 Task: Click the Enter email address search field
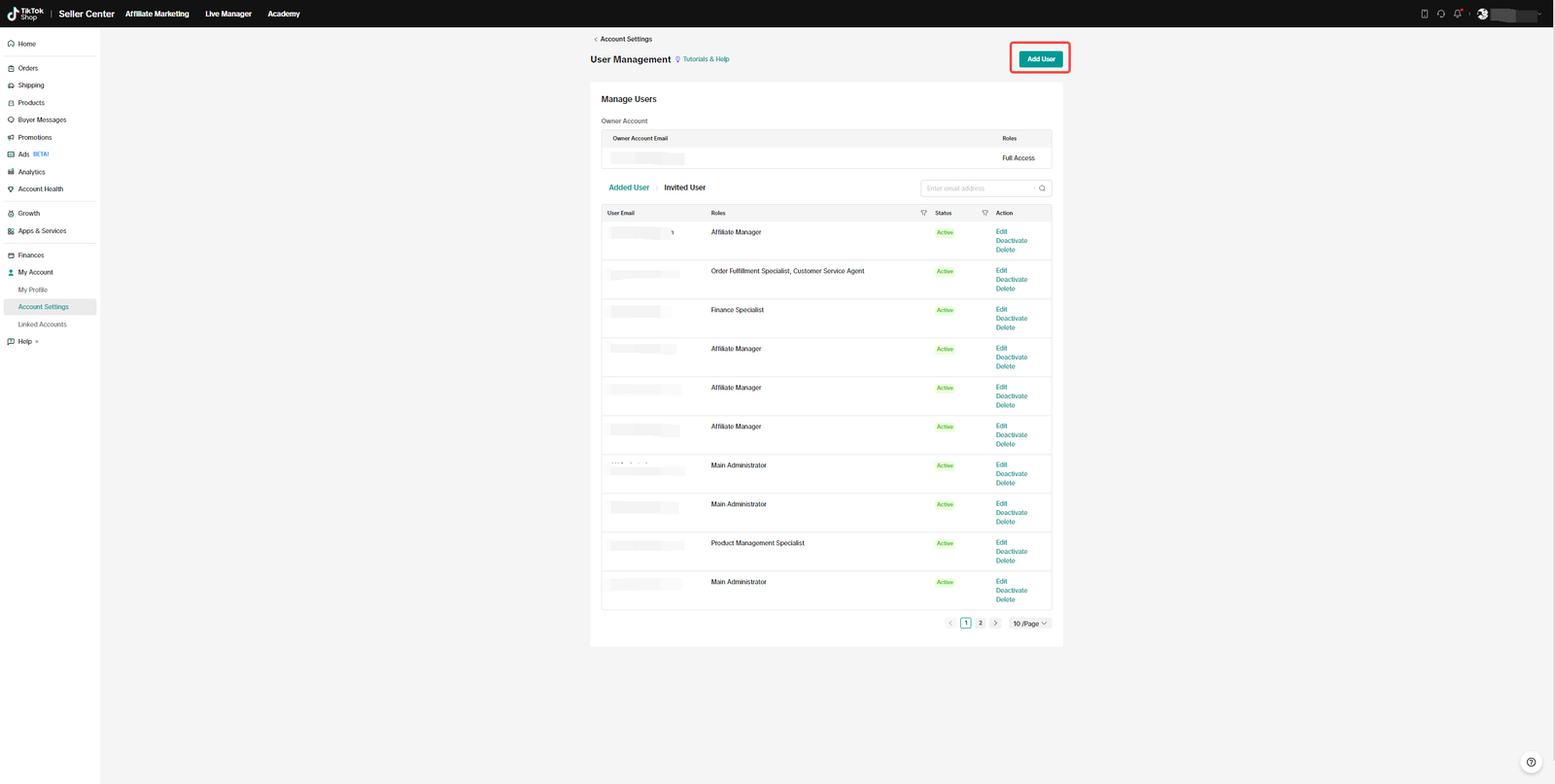[x=980, y=188]
